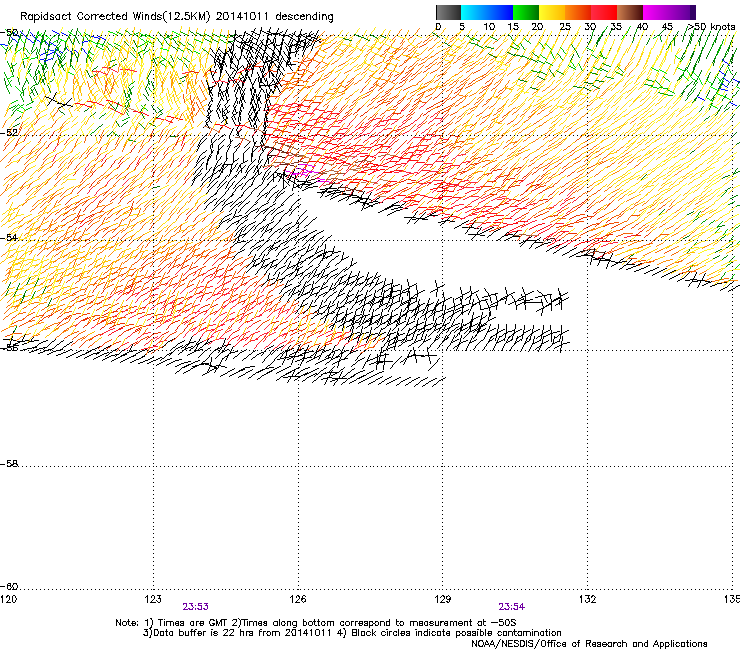Click latitude label -60 on left axis
Viewport: 740px width, 650px height.
pos(9,586)
